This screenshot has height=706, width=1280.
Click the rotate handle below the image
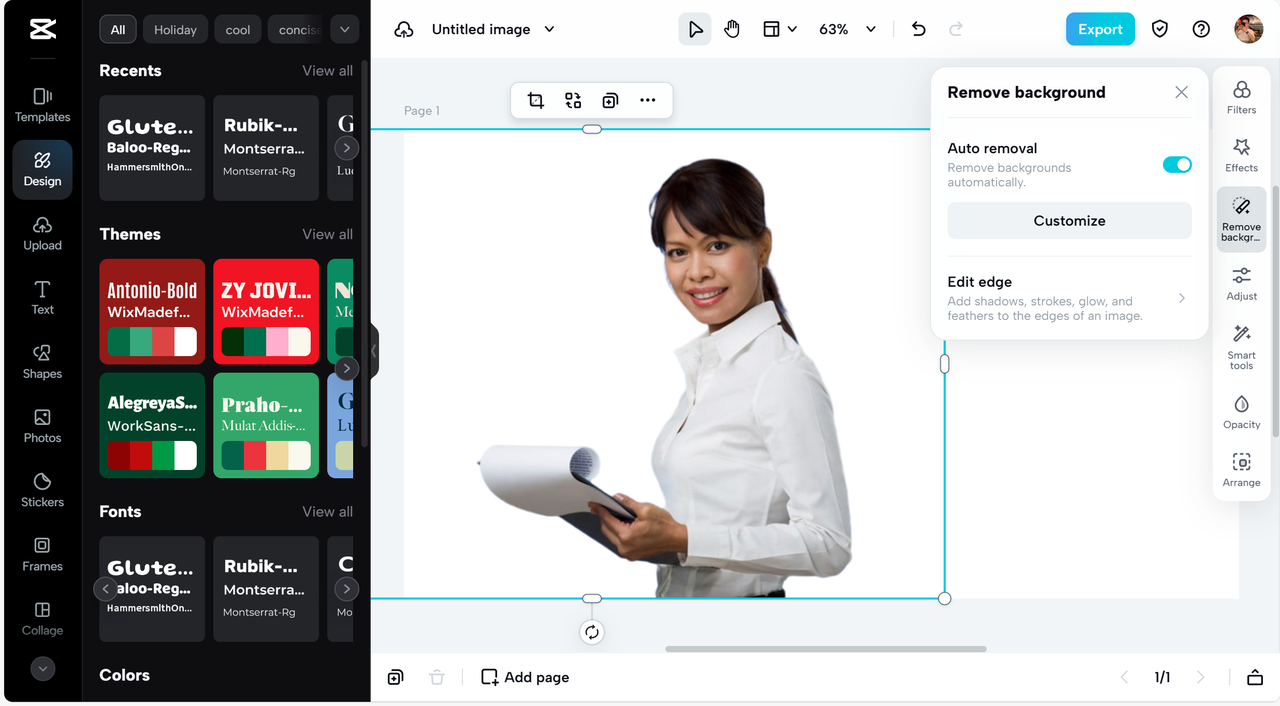(592, 632)
